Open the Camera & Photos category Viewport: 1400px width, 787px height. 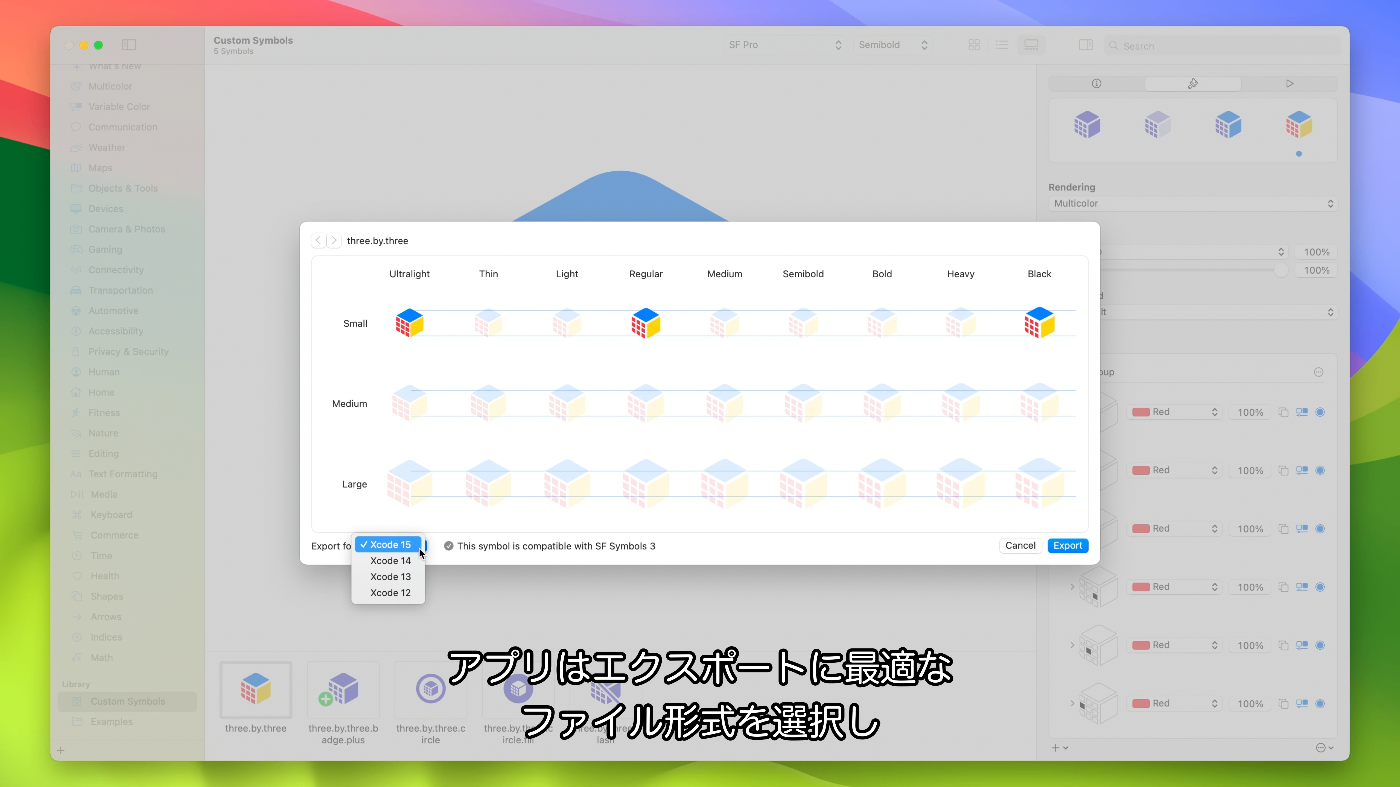coord(127,229)
